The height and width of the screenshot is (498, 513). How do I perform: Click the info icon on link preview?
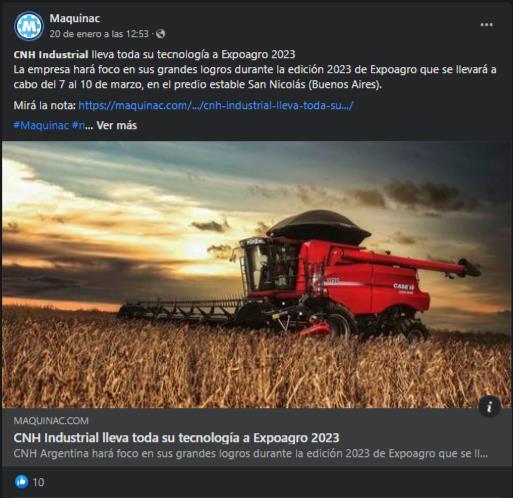pyautogui.click(x=489, y=407)
